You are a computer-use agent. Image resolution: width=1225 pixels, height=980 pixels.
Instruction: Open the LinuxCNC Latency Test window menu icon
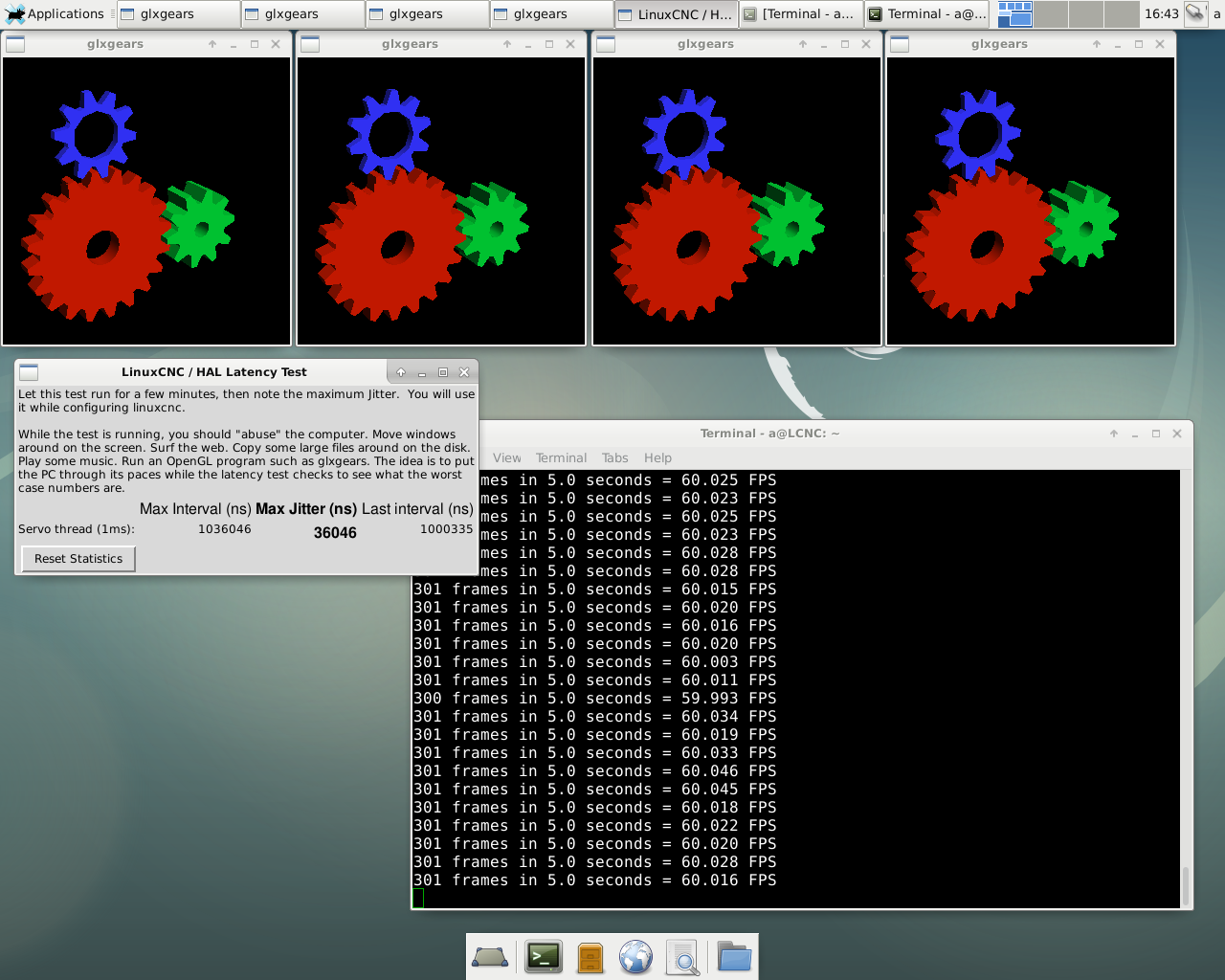point(29,372)
